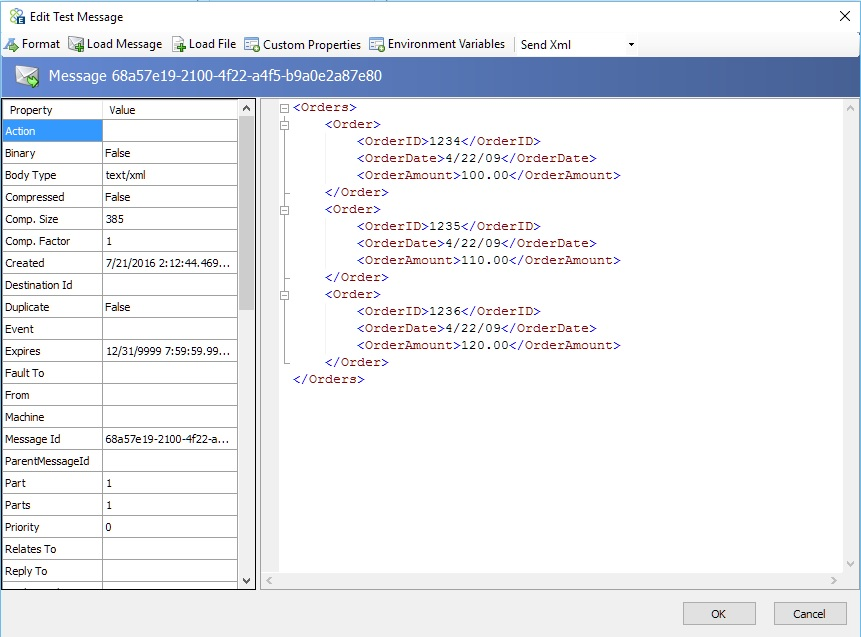Open the Send Xml dropdown
Screen dimensions: 861x637
(x=631, y=44)
